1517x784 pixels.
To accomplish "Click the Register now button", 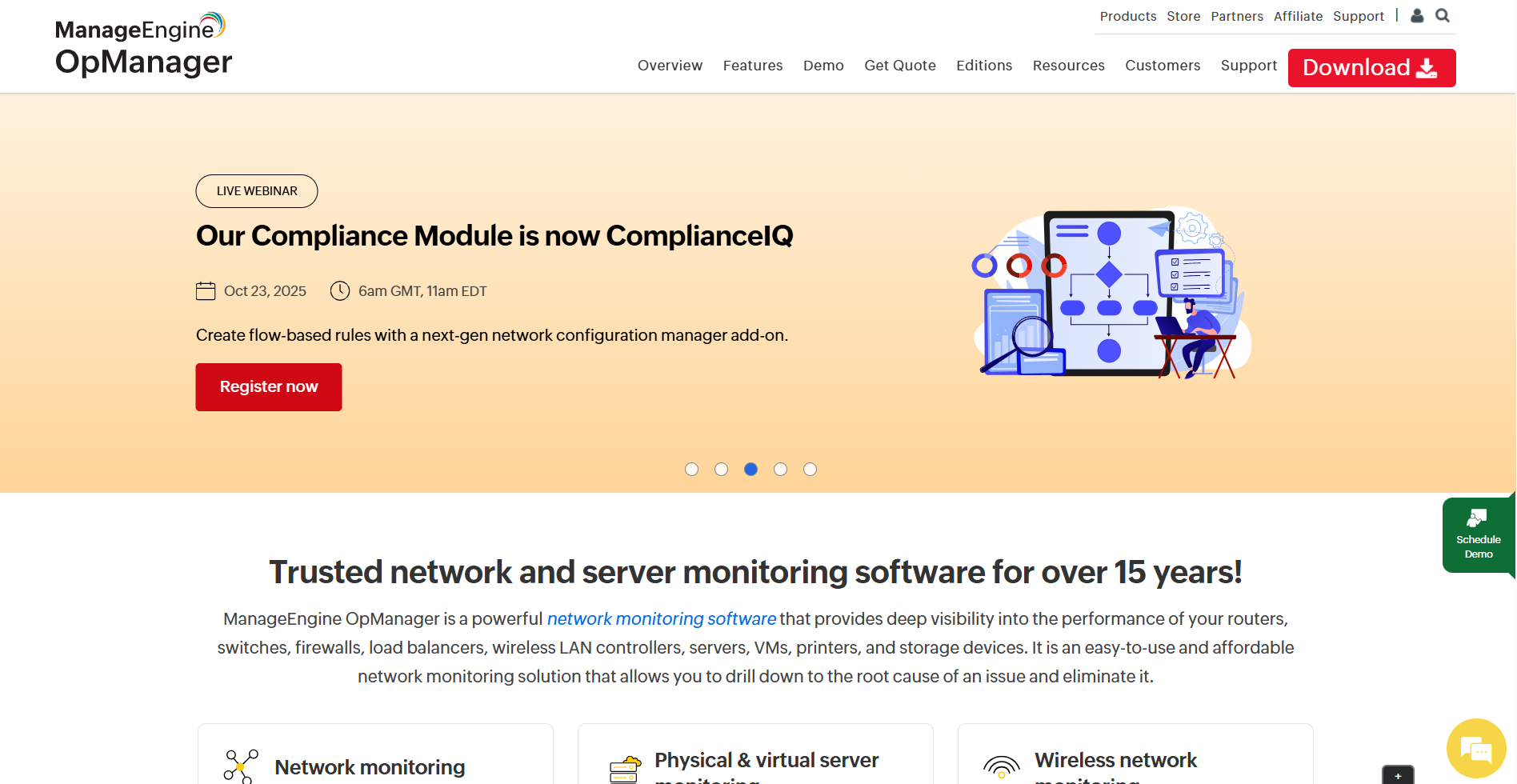I will coord(268,386).
